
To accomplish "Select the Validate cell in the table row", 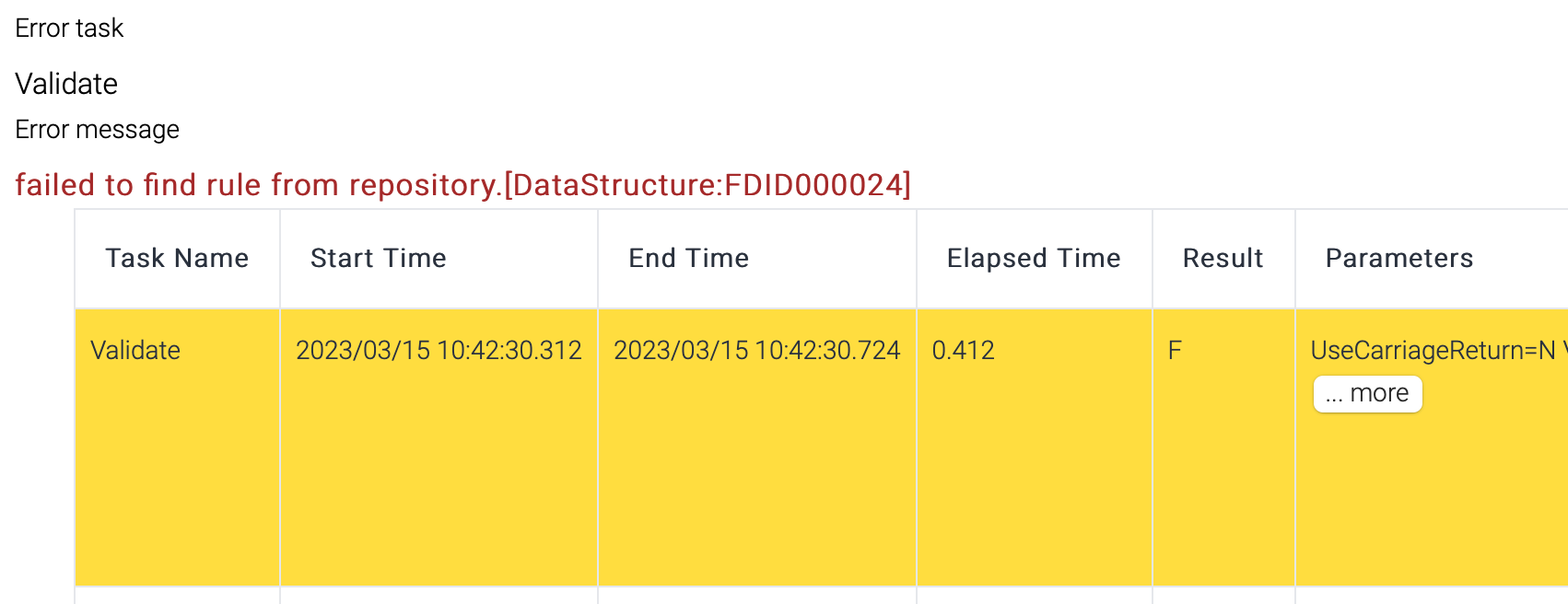I will 135,351.
